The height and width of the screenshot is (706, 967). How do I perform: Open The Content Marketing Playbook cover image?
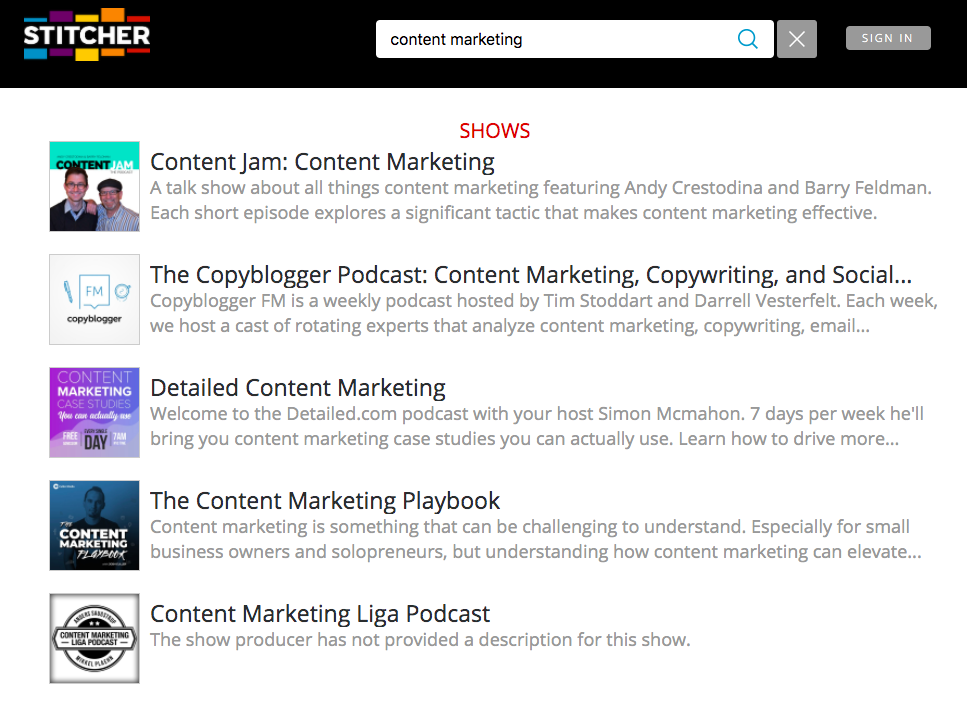tap(94, 525)
